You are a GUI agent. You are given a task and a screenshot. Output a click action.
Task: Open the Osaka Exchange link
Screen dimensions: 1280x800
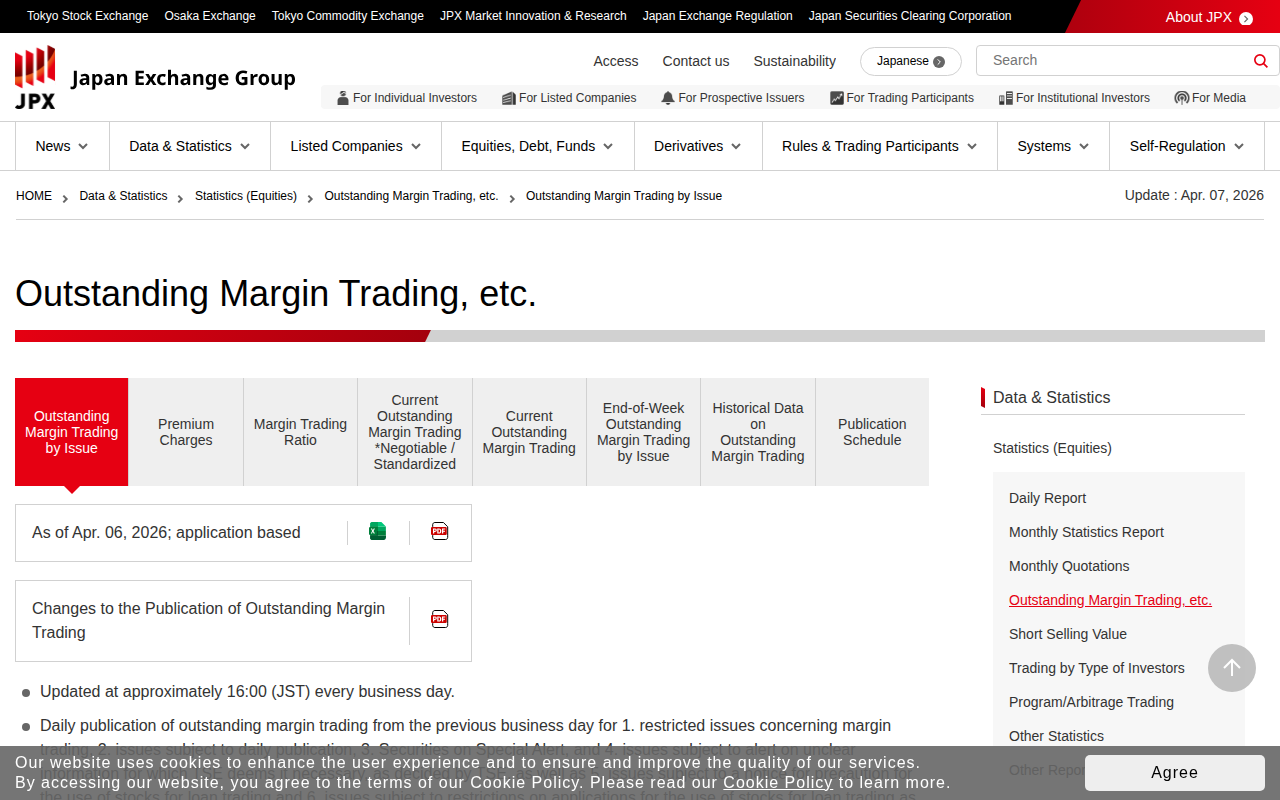210,16
